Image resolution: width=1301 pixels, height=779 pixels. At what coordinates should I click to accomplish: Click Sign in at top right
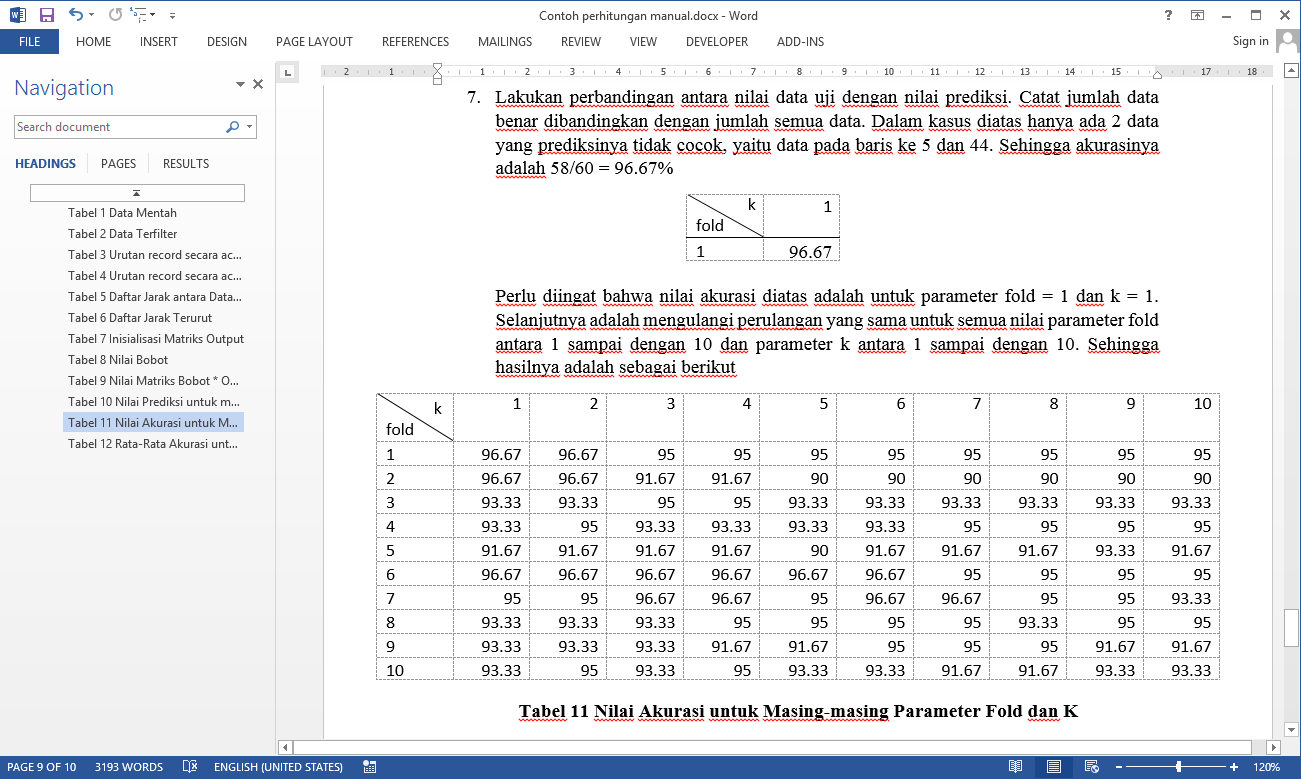1250,41
